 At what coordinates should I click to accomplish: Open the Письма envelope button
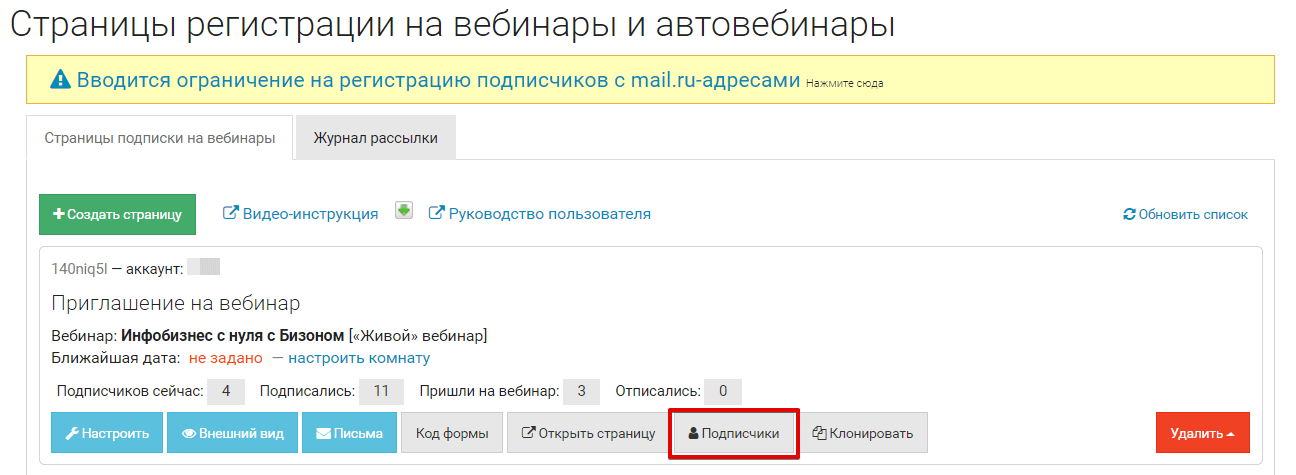349,433
